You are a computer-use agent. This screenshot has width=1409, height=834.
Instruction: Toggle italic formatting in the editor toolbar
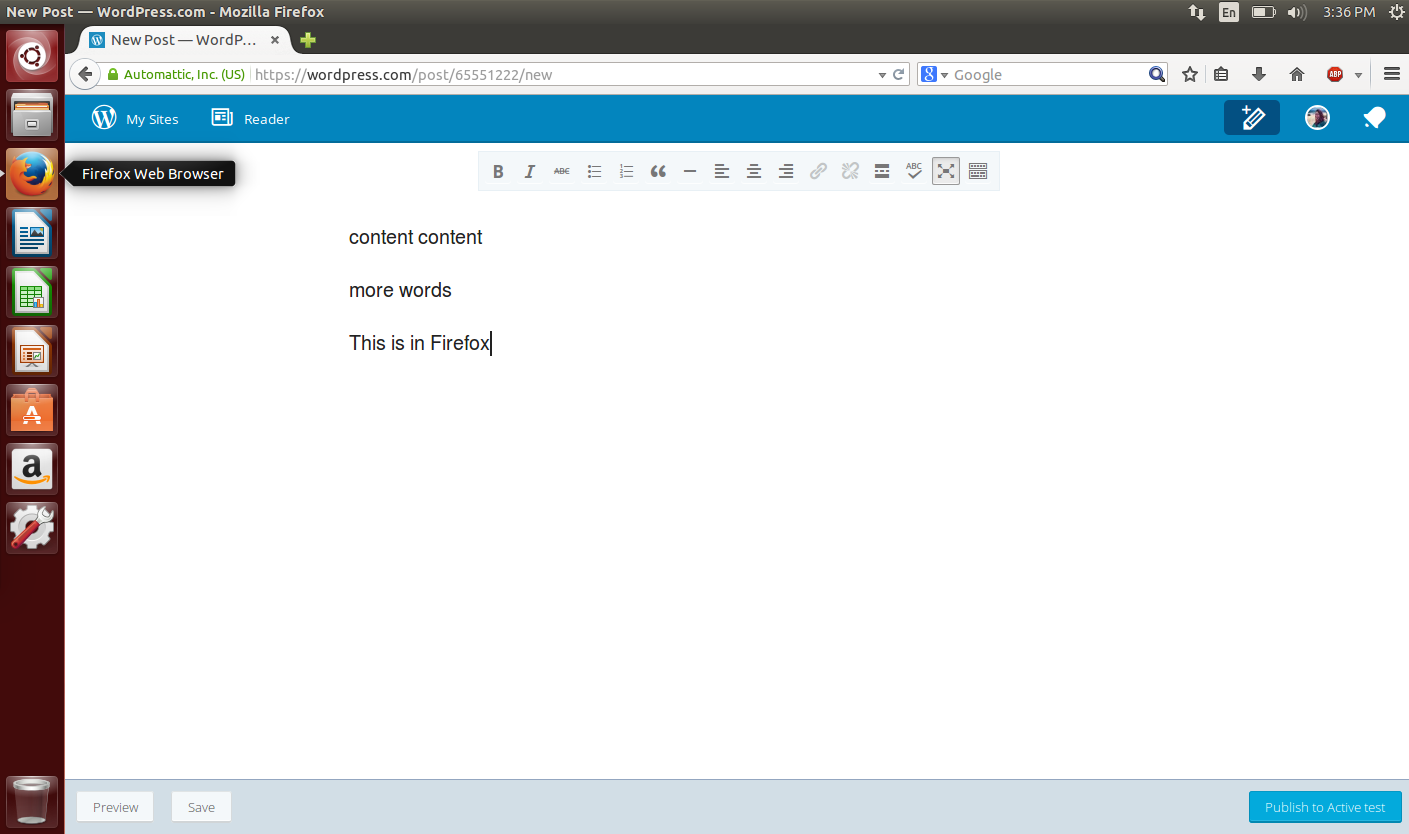coord(530,172)
